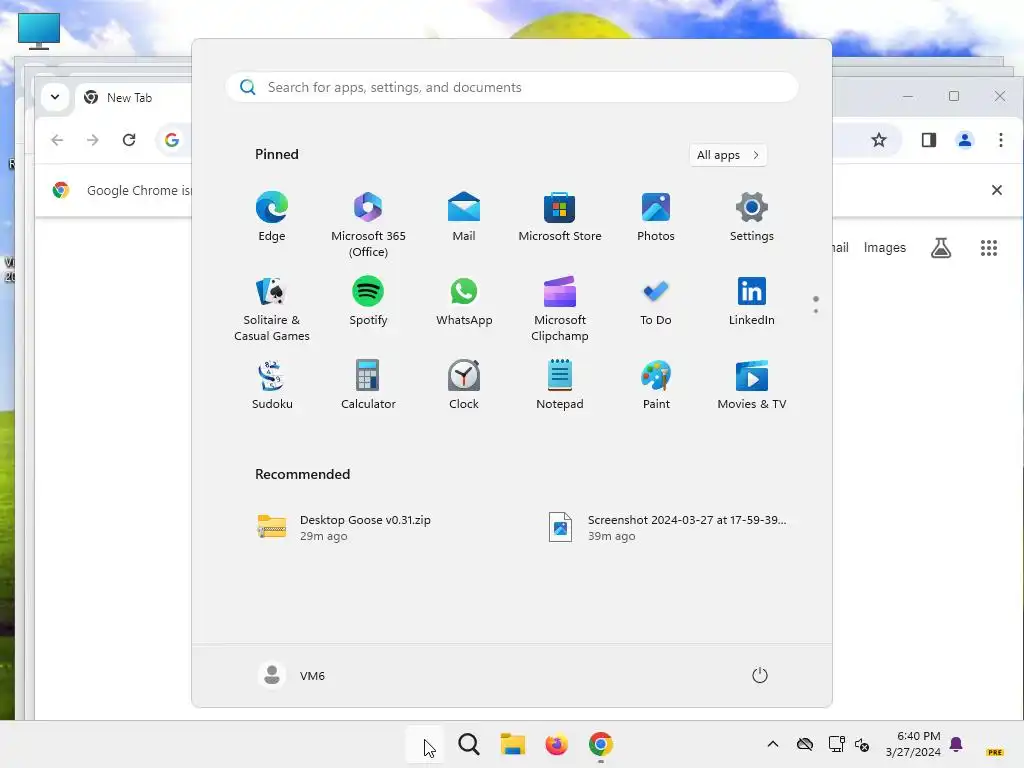Launch Microsoft 365 (Office)
The image size is (1024, 768).
tap(368, 224)
